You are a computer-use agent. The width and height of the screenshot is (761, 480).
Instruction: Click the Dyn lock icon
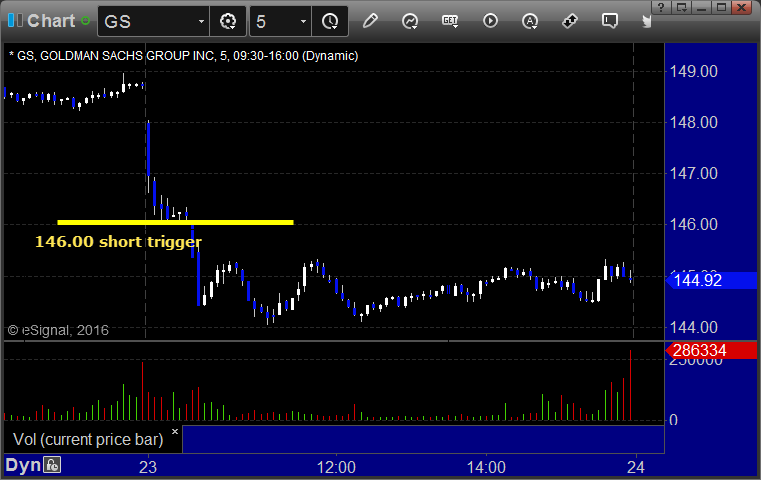pos(52,465)
